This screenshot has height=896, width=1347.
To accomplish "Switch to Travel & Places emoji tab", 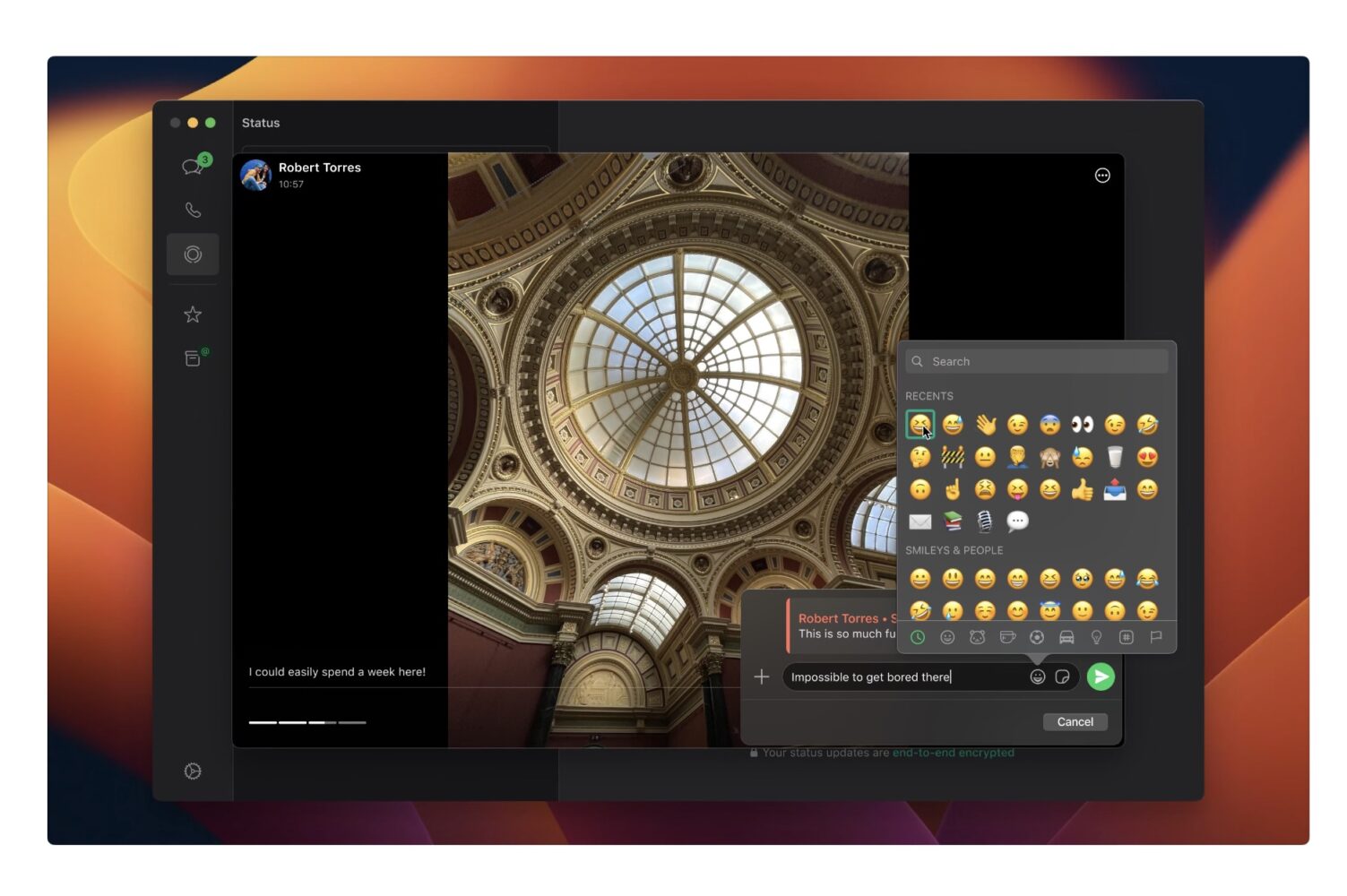I will coord(1066,637).
